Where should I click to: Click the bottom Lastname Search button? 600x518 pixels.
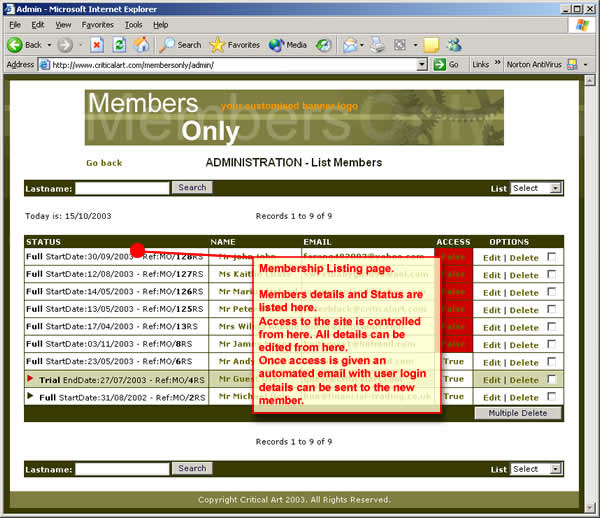[x=192, y=468]
